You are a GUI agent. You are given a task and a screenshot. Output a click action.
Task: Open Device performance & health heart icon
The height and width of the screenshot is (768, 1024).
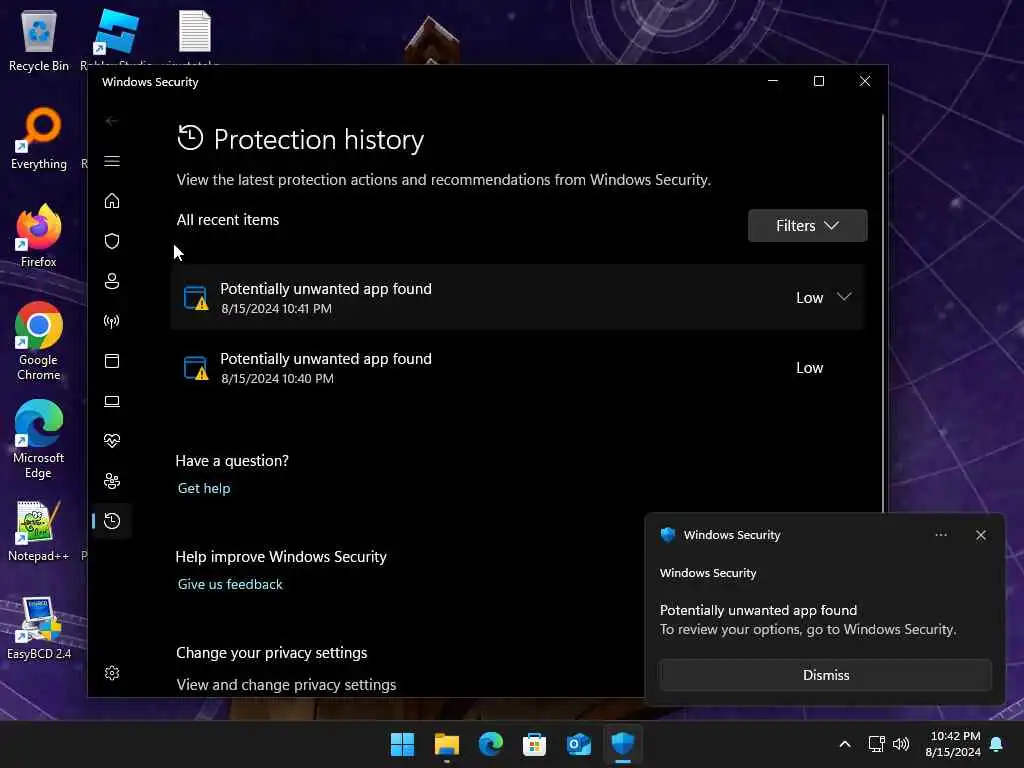112,441
